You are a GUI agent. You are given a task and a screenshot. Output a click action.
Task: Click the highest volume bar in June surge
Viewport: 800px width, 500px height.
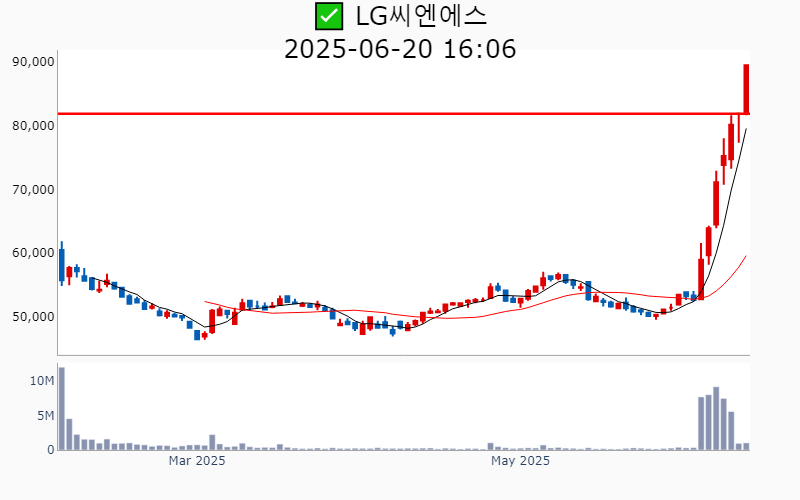tap(716, 418)
